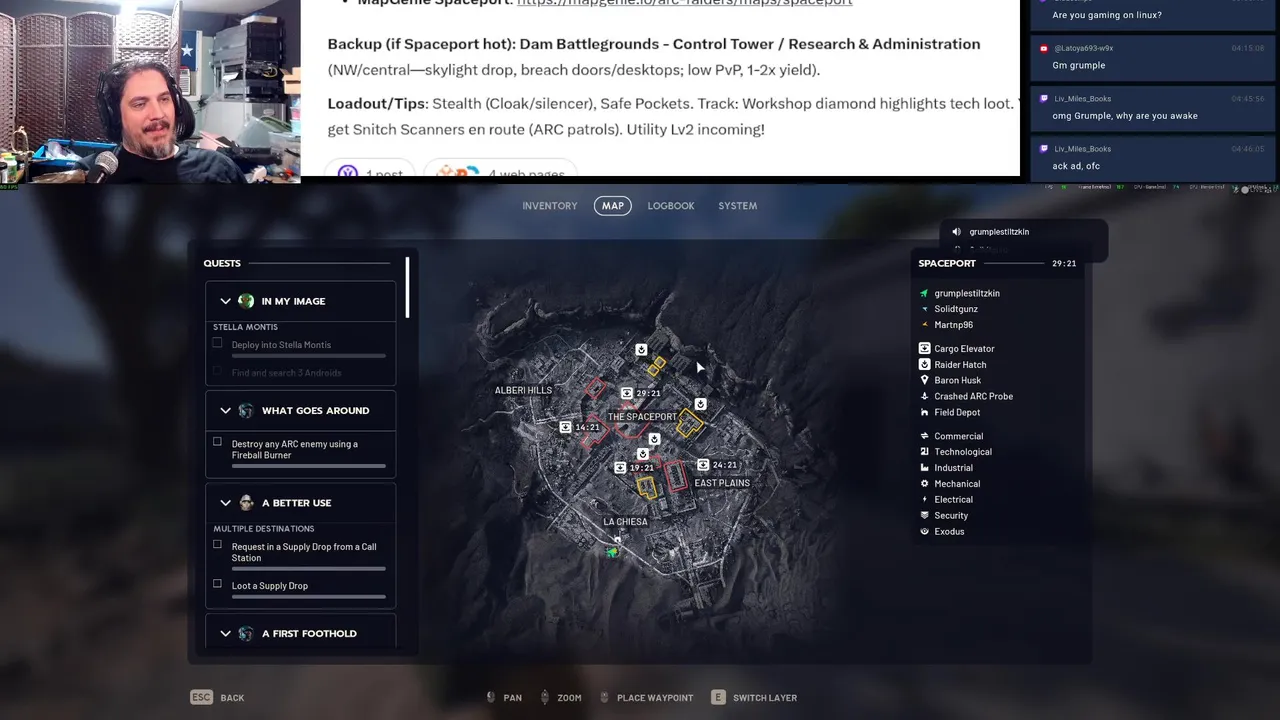This screenshot has height=720, width=1280.
Task: Click the 29:21 timer in Spaceport header
Action: [x=1064, y=264]
